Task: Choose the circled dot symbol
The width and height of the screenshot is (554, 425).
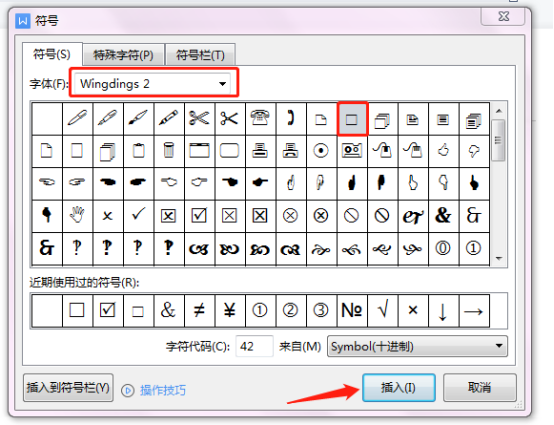Action: click(321, 150)
